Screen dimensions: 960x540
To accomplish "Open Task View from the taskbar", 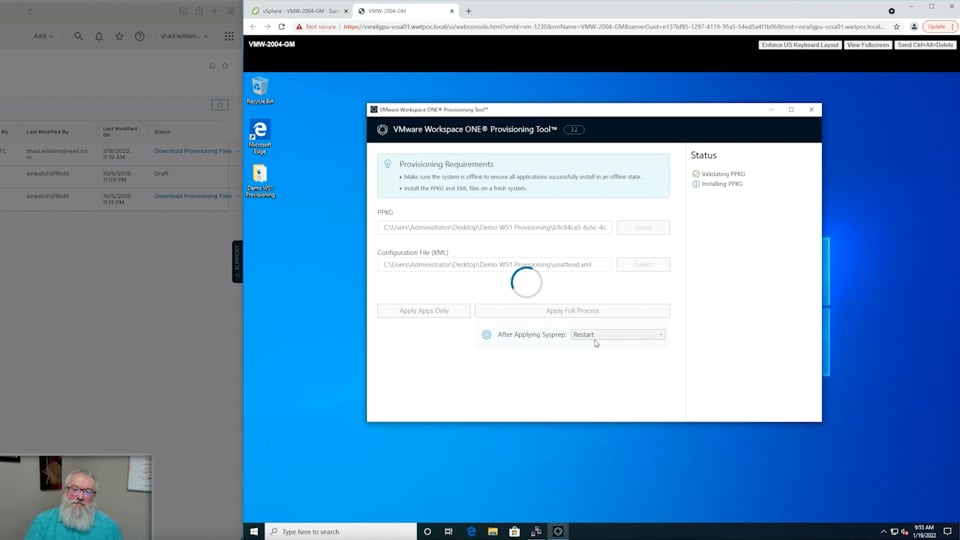I will pyautogui.click(x=449, y=531).
